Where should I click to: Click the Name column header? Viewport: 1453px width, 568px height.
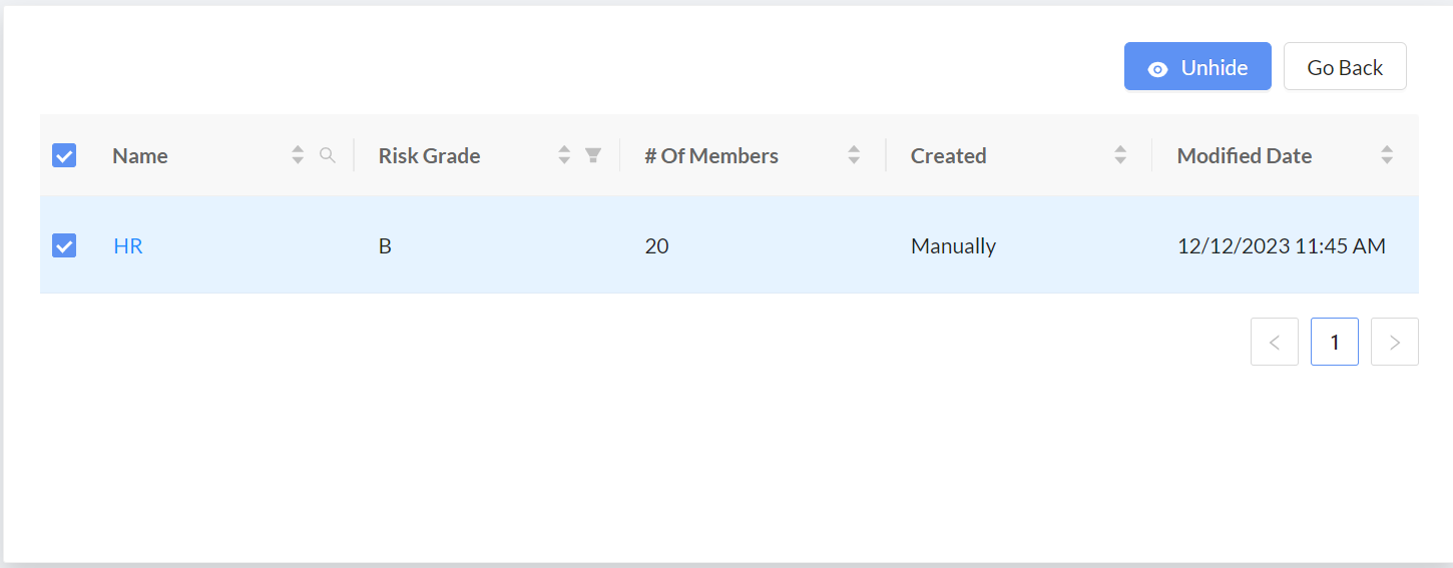pos(140,156)
